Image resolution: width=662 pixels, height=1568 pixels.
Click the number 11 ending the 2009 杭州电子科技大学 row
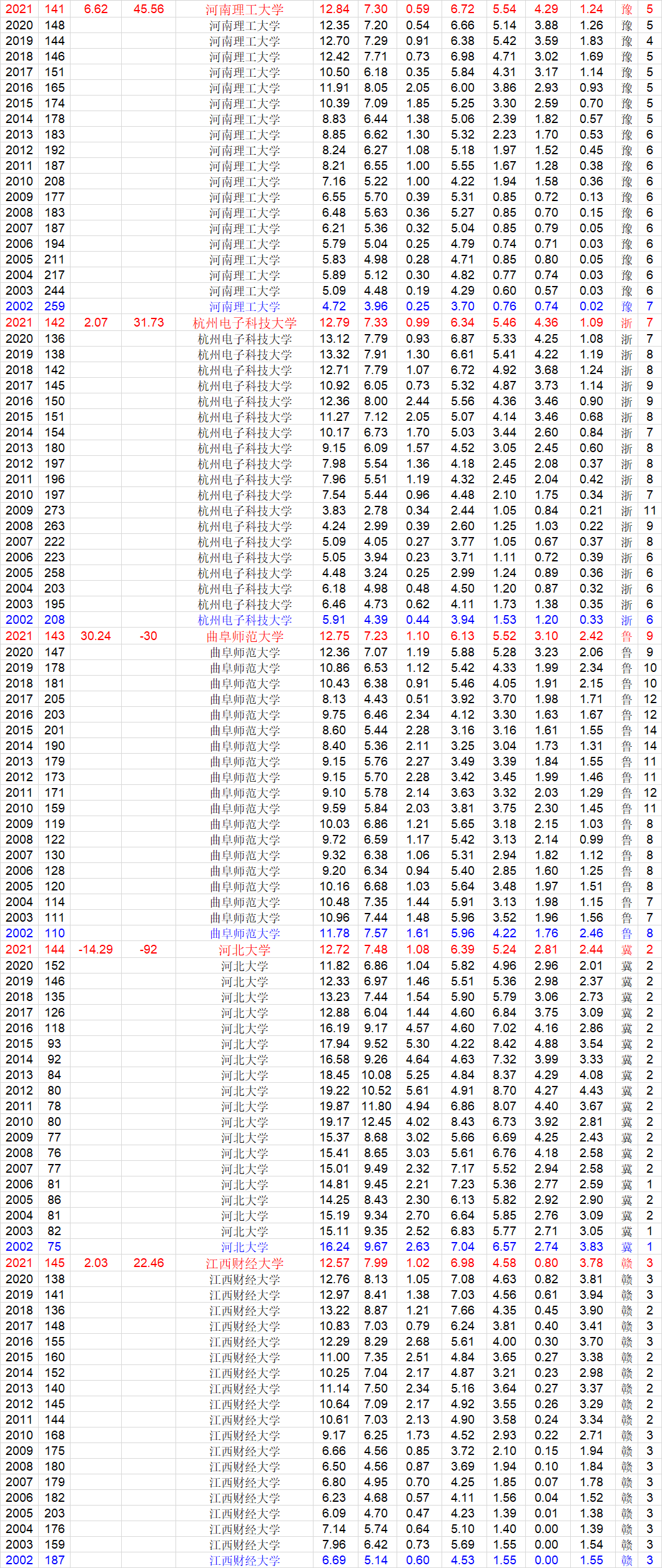coord(650,511)
